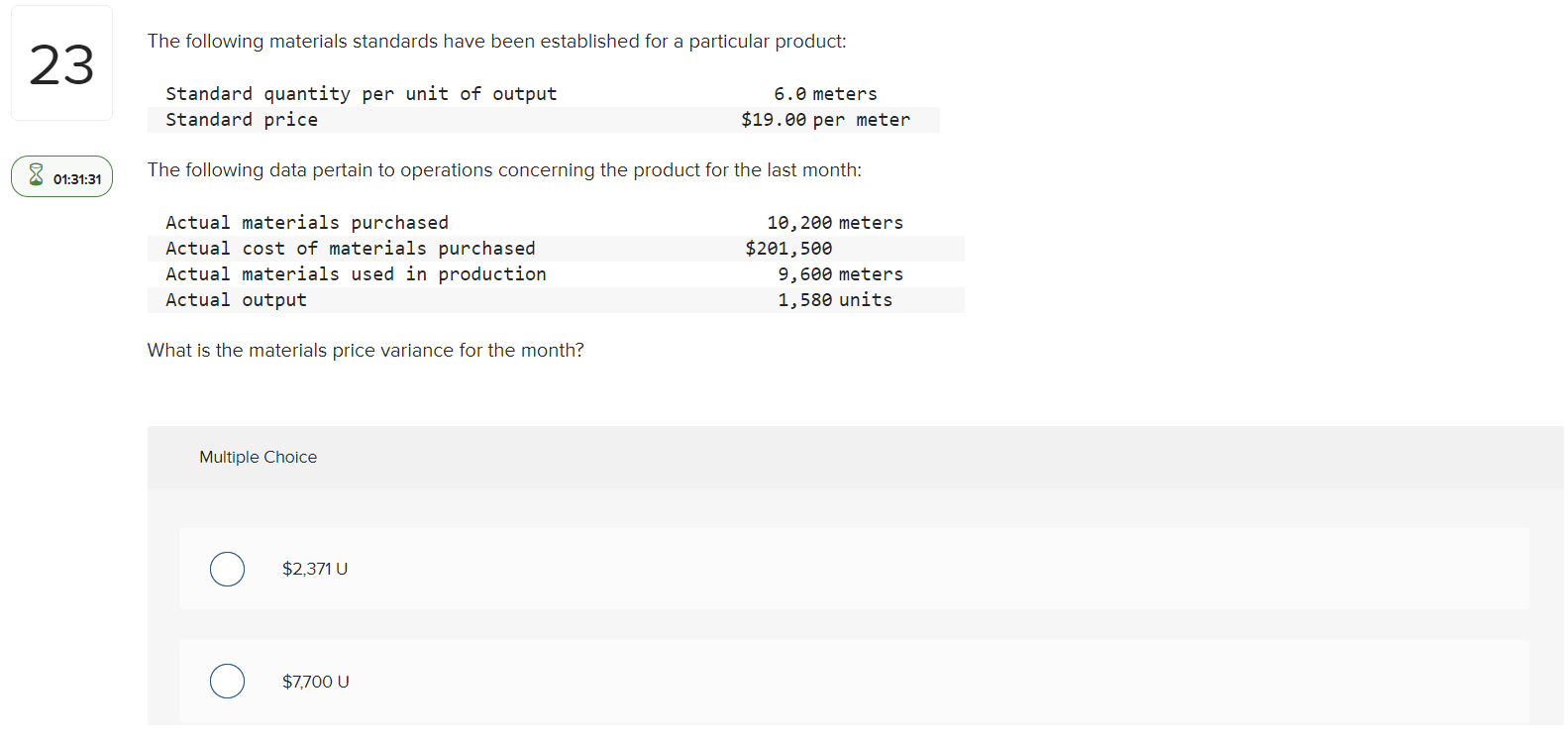Click the second answer choice circle
Image resolution: width=1568 pixels, height=744 pixels.
point(227,681)
